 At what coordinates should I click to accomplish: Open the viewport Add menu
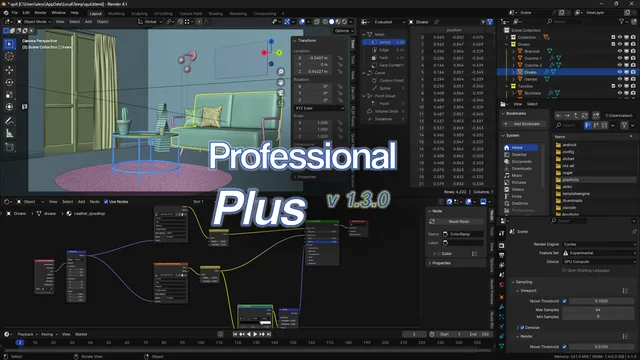pos(88,22)
